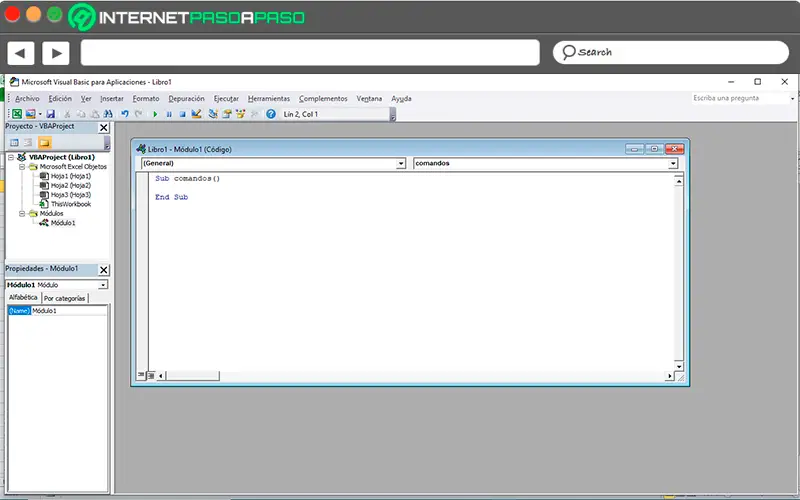Click the Insert UserForm toolbar icon
The image size is (800, 500).
point(31,114)
